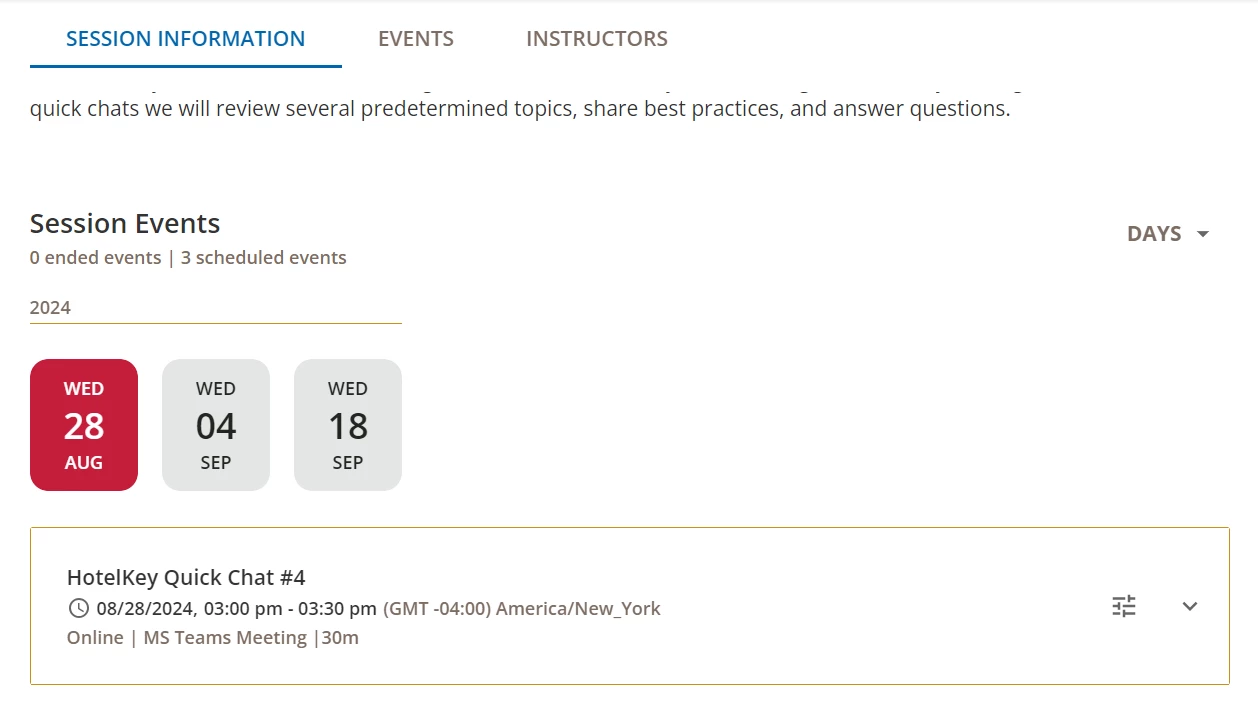Select the Wed 18 Sep date tile
This screenshot has height=705, width=1258.
point(348,425)
